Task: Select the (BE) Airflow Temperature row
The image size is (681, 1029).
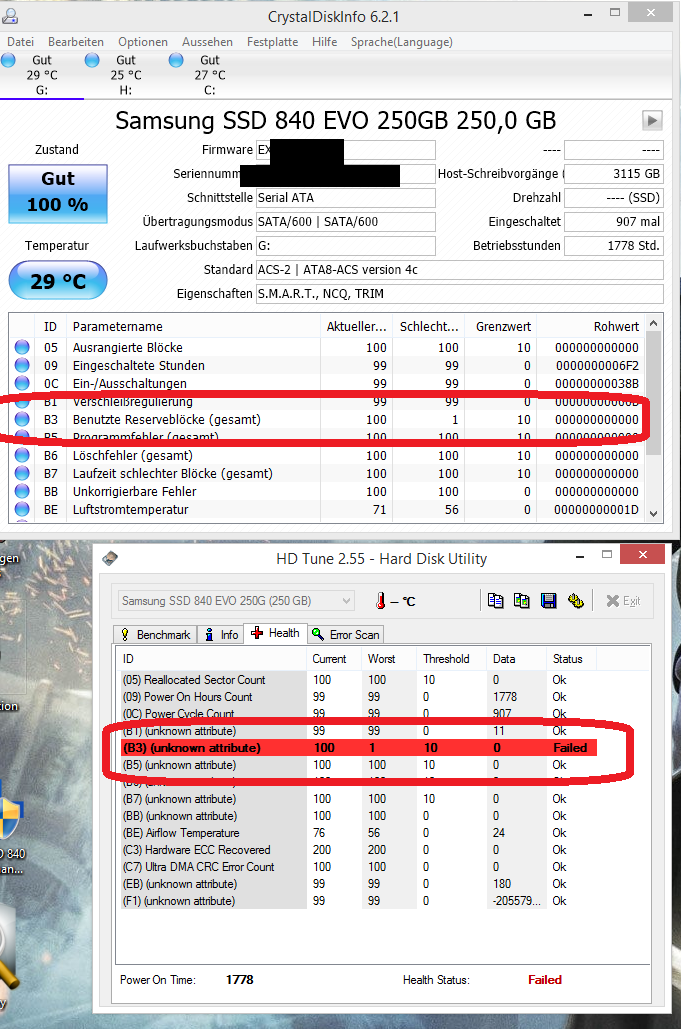Action: point(358,833)
